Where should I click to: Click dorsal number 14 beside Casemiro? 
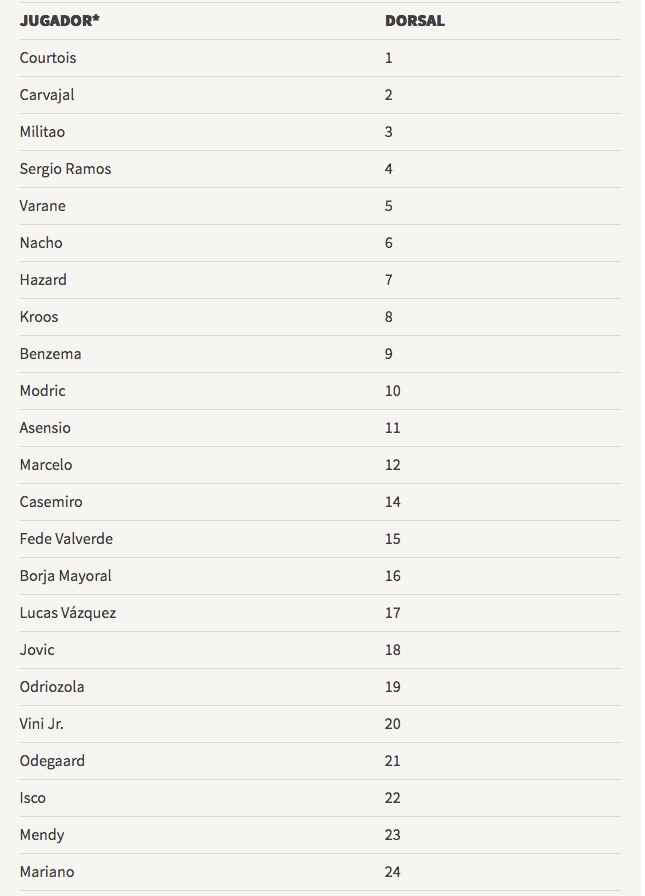392,502
